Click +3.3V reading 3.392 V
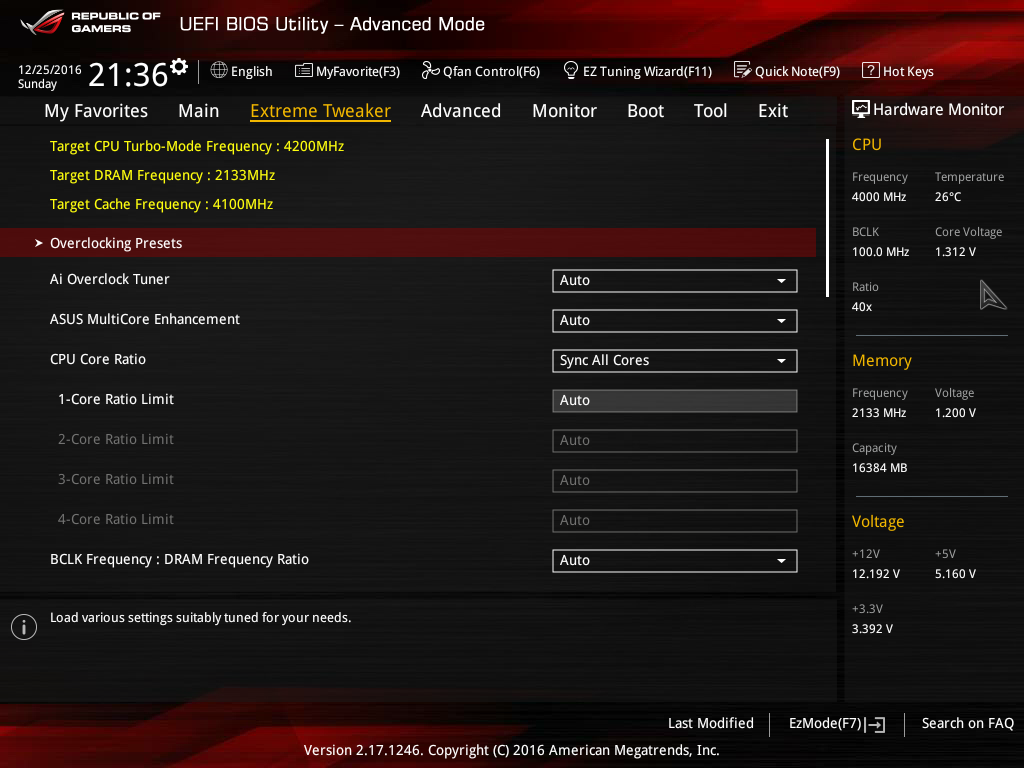The width and height of the screenshot is (1024, 768). 872,628
